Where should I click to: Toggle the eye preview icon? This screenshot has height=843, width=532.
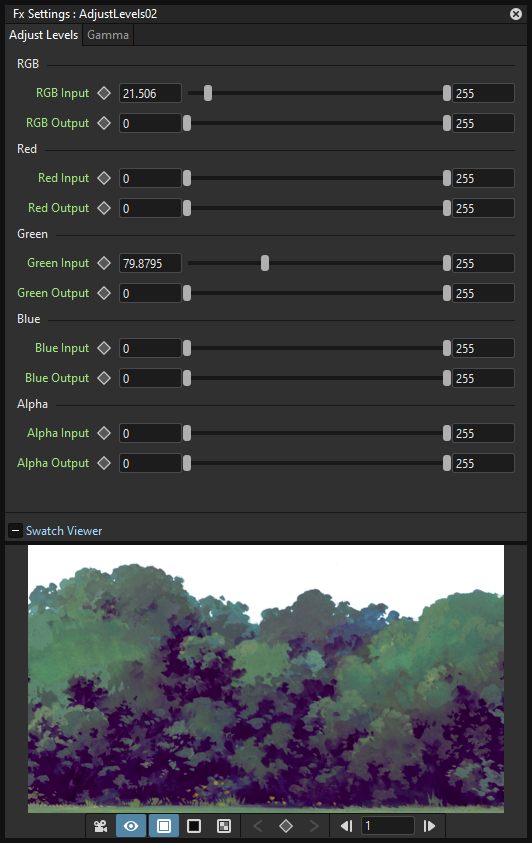(x=131, y=826)
